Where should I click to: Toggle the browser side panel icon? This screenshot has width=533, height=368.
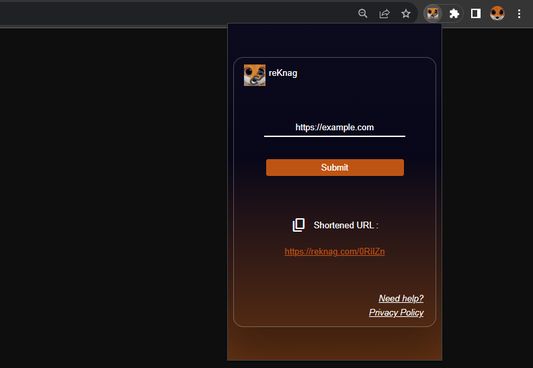[x=476, y=14]
